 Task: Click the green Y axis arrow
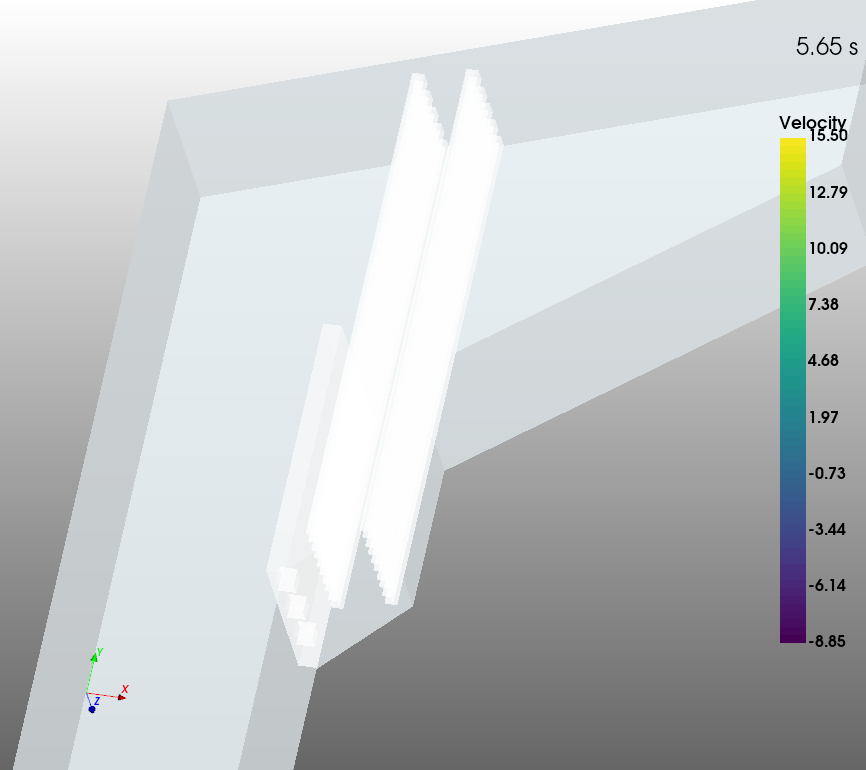pyautogui.click(x=94, y=657)
